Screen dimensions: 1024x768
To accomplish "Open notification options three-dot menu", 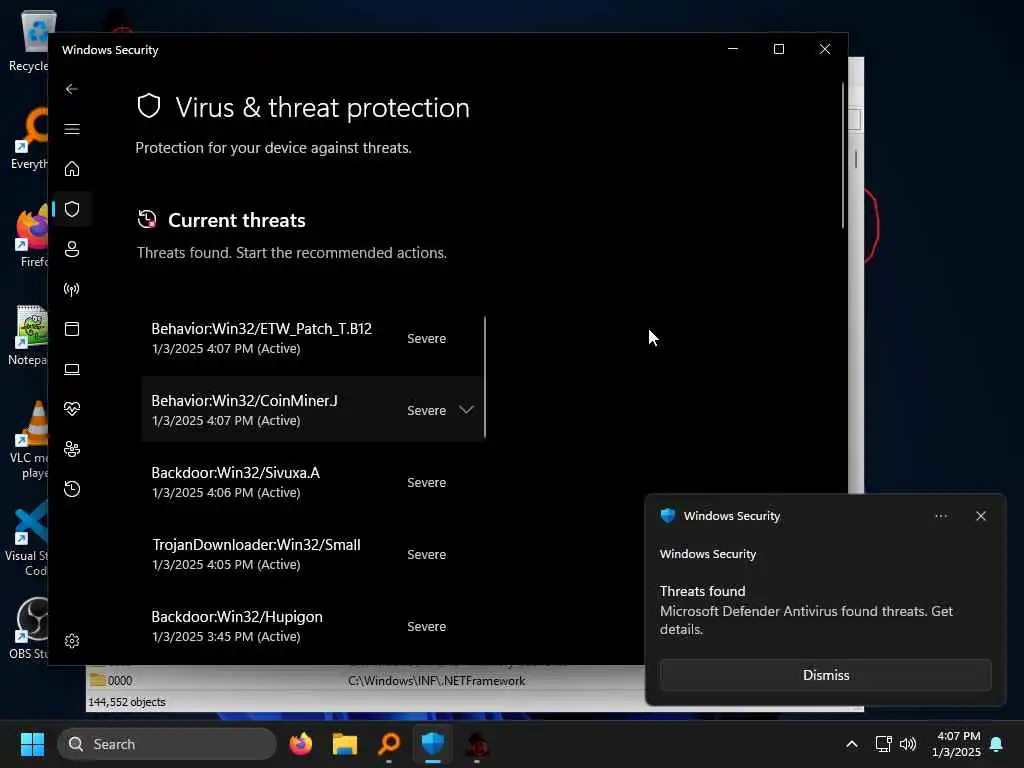I will (x=940, y=516).
